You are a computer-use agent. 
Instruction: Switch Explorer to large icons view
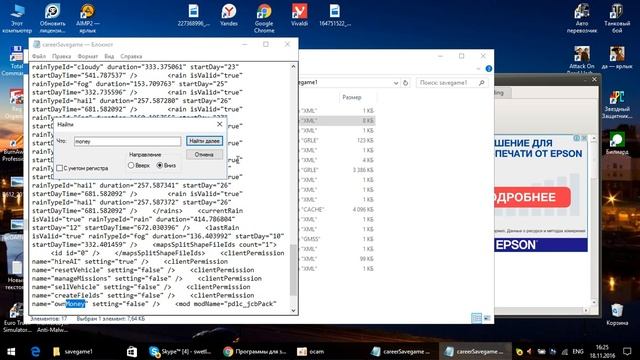487,318
